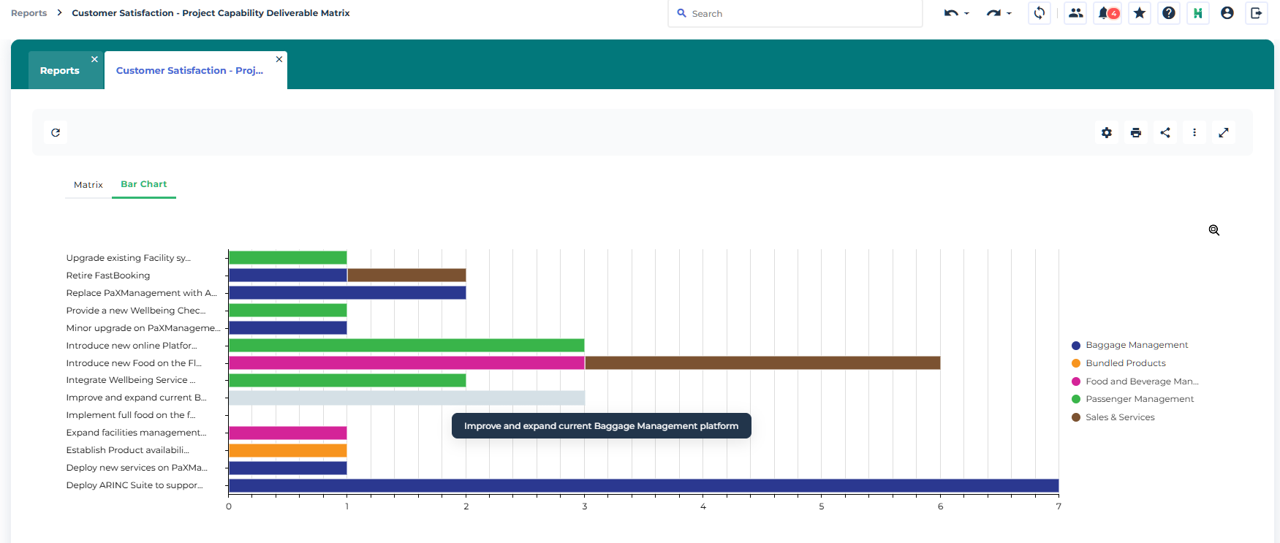
Task: Open the three-dot more options menu
Action: pos(1194,132)
